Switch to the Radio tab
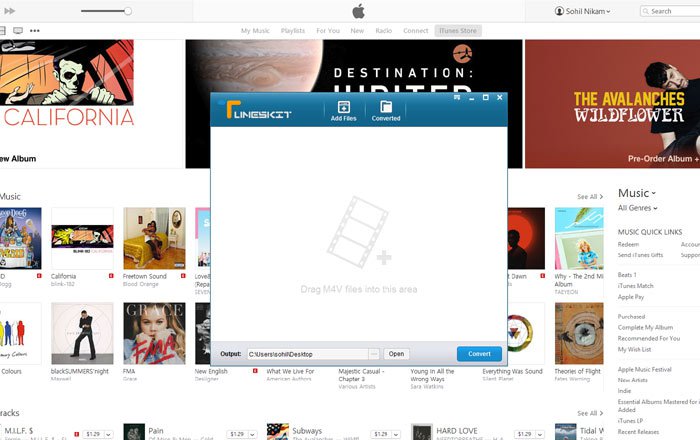This screenshot has width=700, height=440. 383,31
